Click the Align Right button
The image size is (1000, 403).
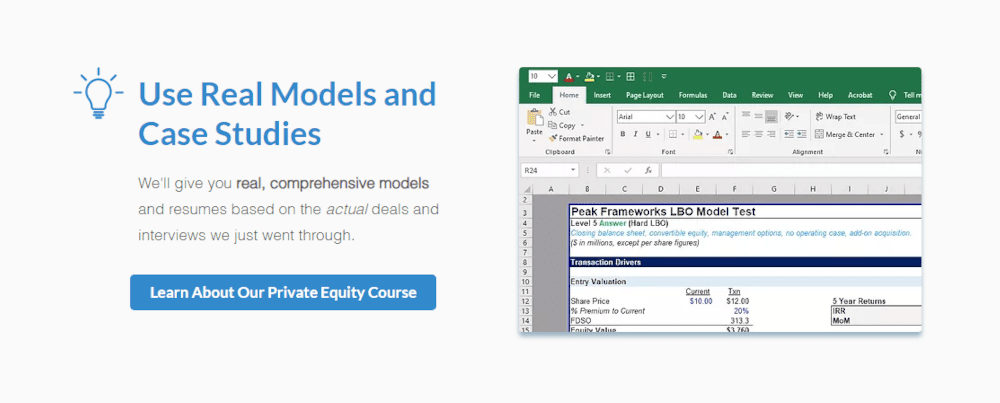[771, 135]
